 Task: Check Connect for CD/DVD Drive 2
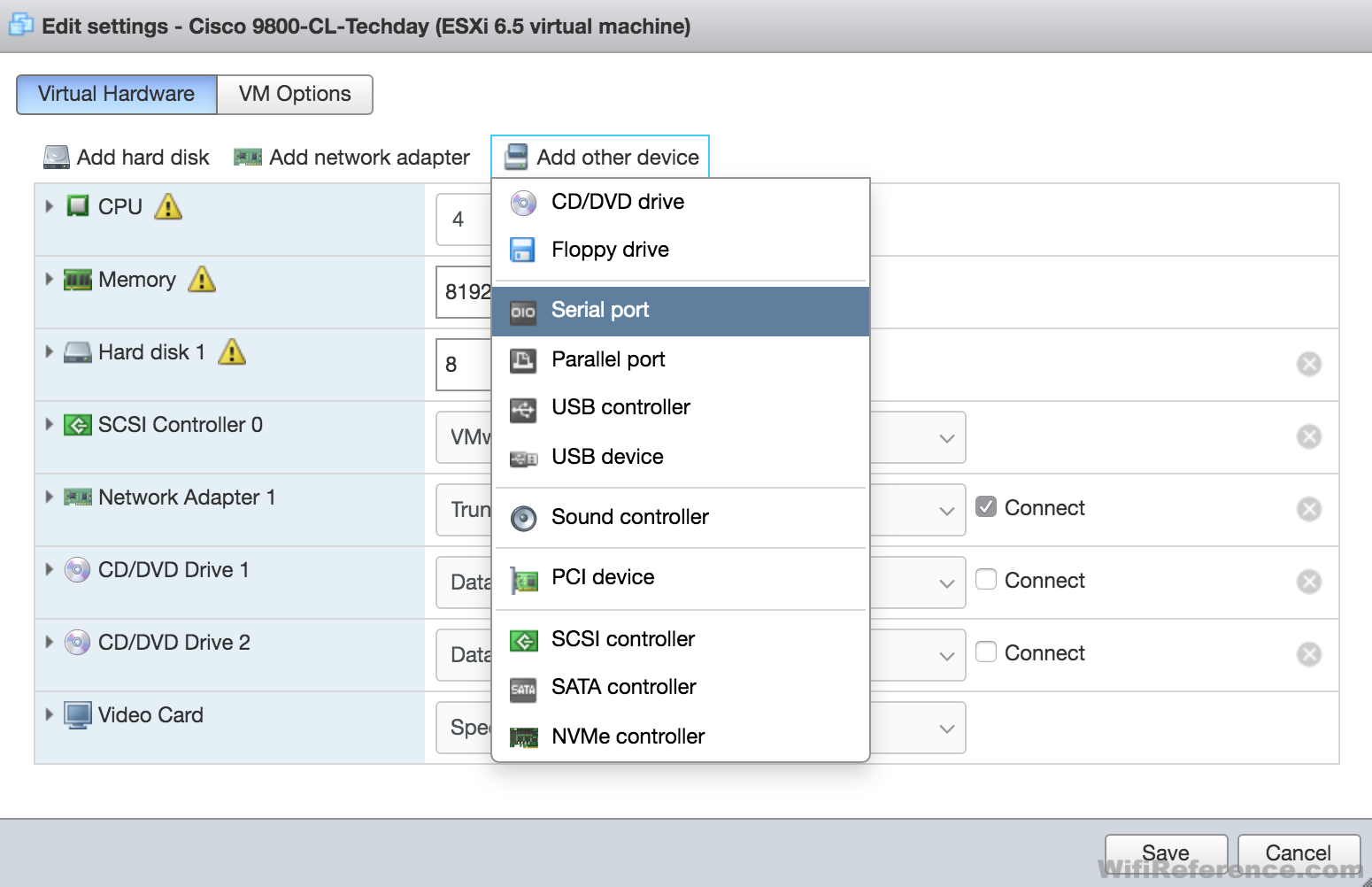(986, 652)
